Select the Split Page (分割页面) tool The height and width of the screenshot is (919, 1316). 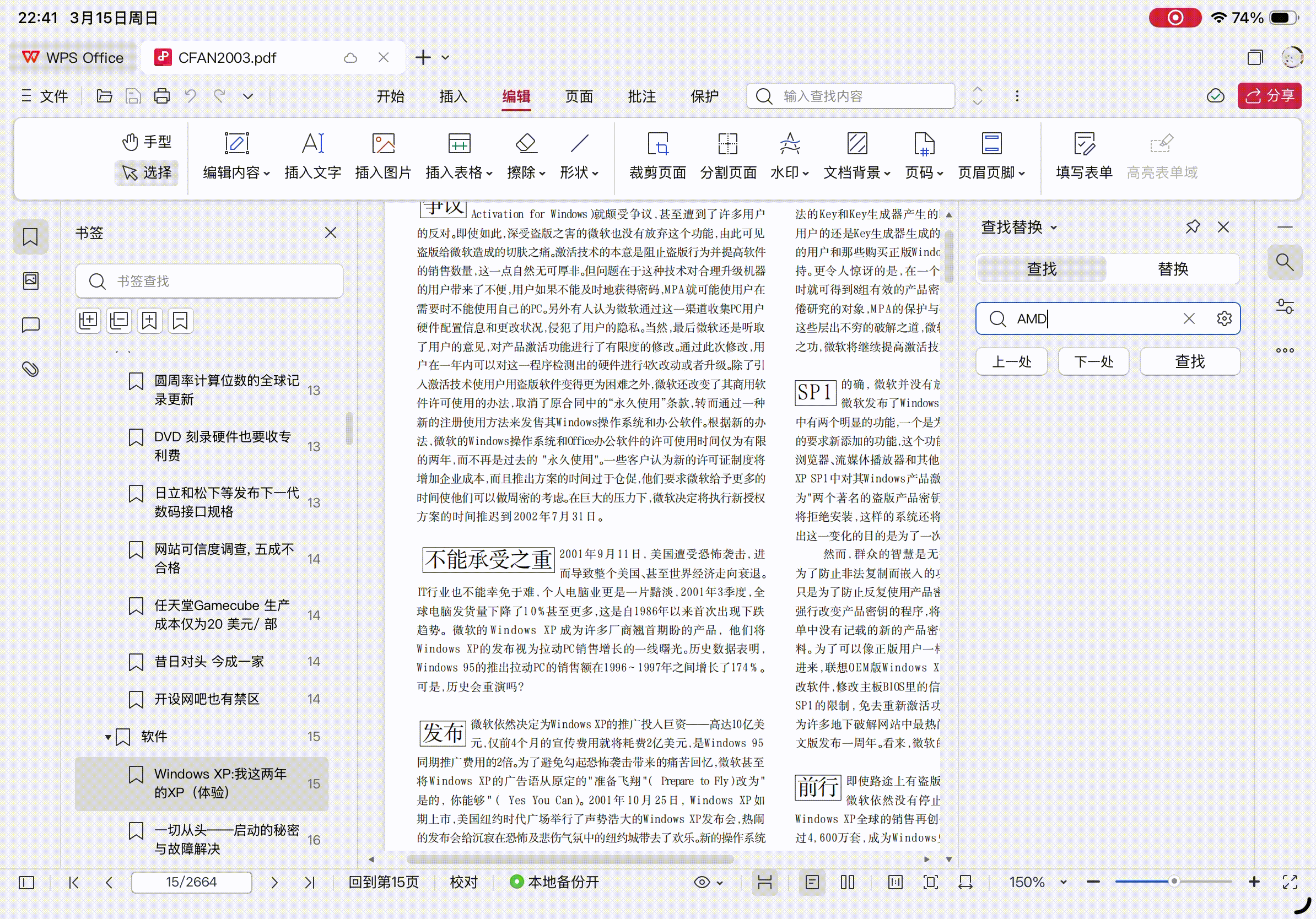pos(727,144)
